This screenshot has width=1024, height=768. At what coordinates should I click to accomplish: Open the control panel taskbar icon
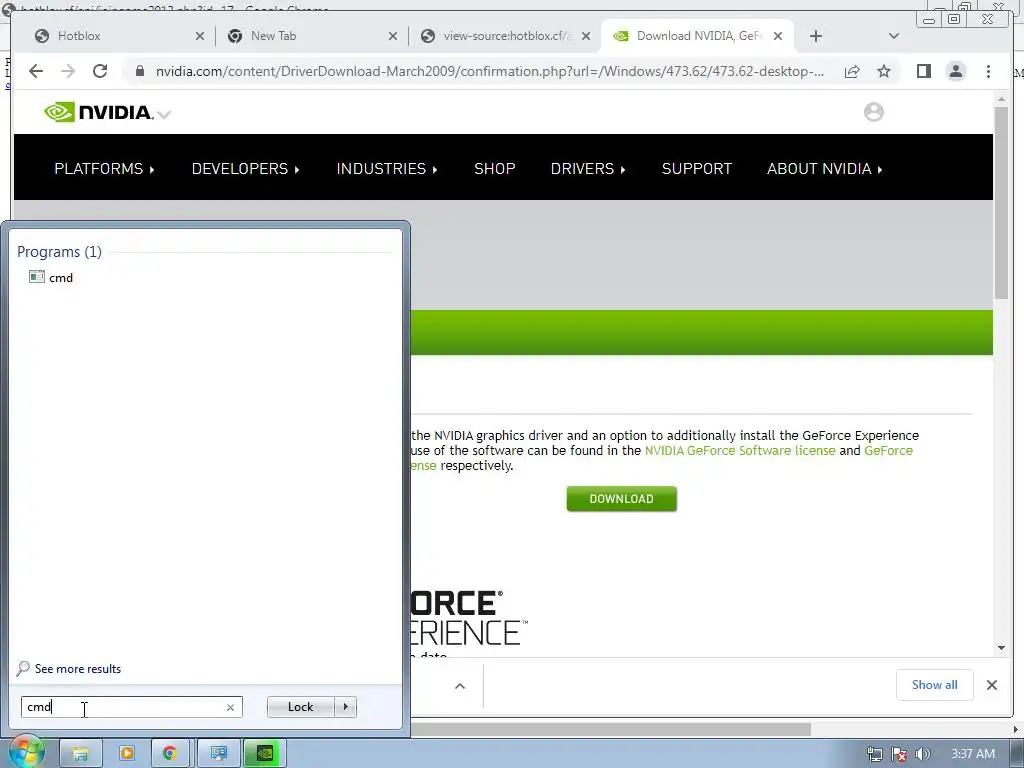point(218,754)
